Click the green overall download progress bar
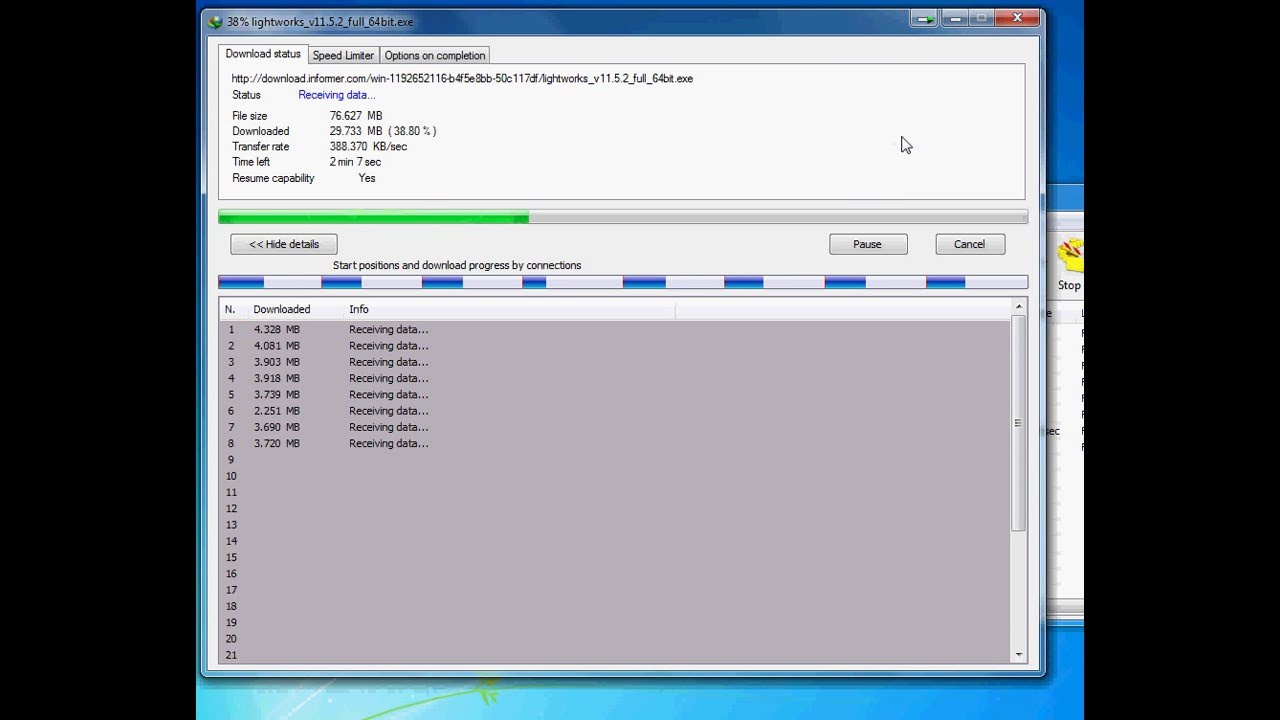This screenshot has width=1280, height=720. 623,217
